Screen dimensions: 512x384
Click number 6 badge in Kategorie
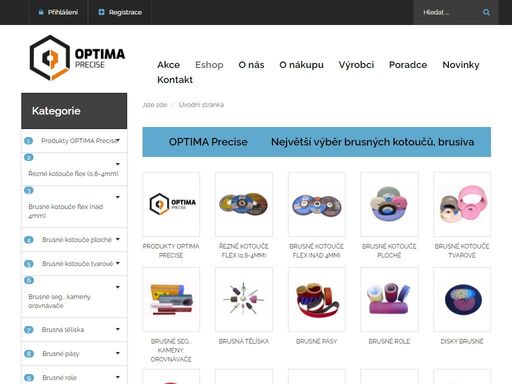click(29, 280)
